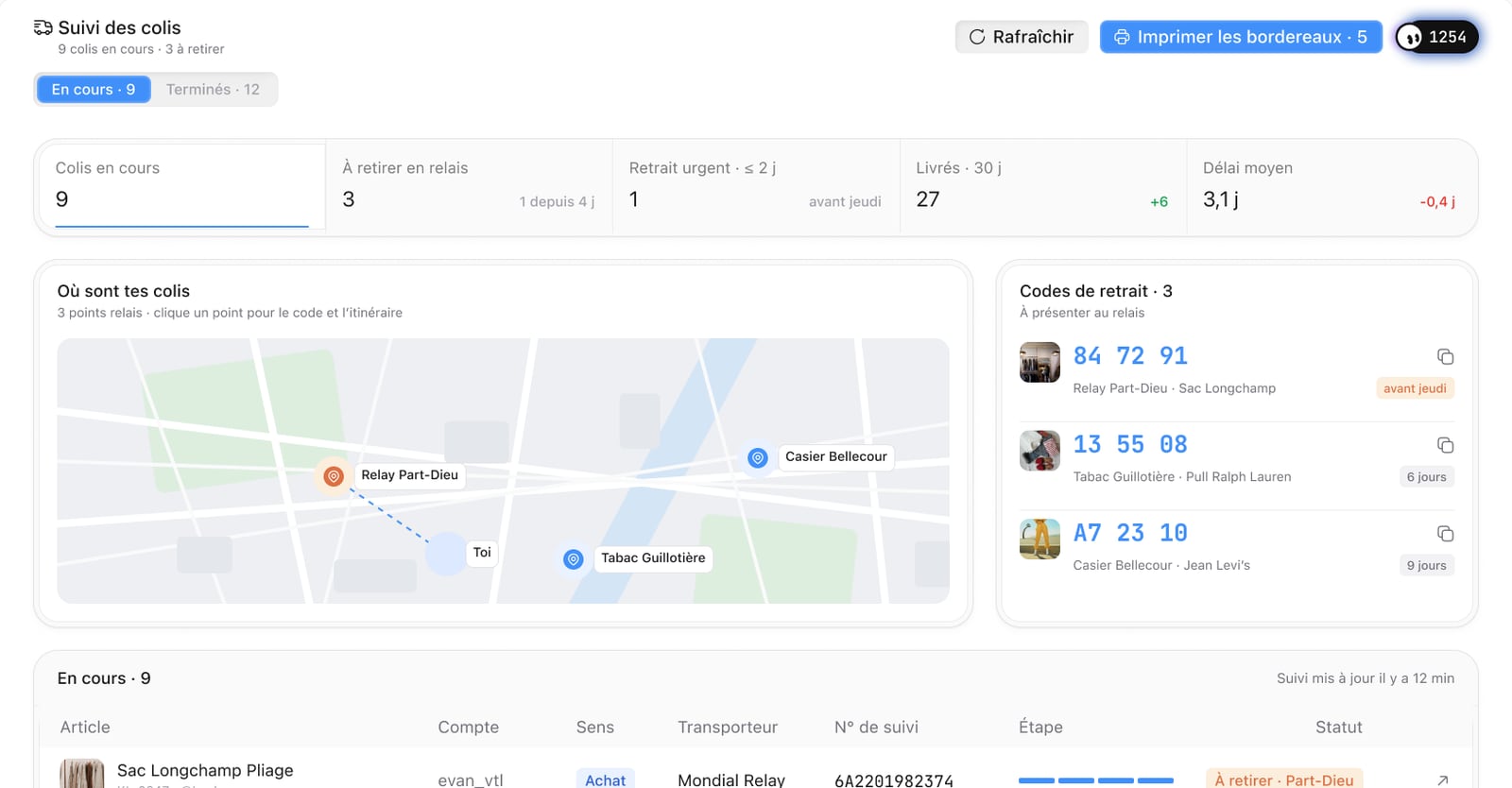The height and width of the screenshot is (788, 1512).
Task: Click Relay Part-Dieu · Sac Longchamp text
Action: pyautogui.click(x=1175, y=388)
